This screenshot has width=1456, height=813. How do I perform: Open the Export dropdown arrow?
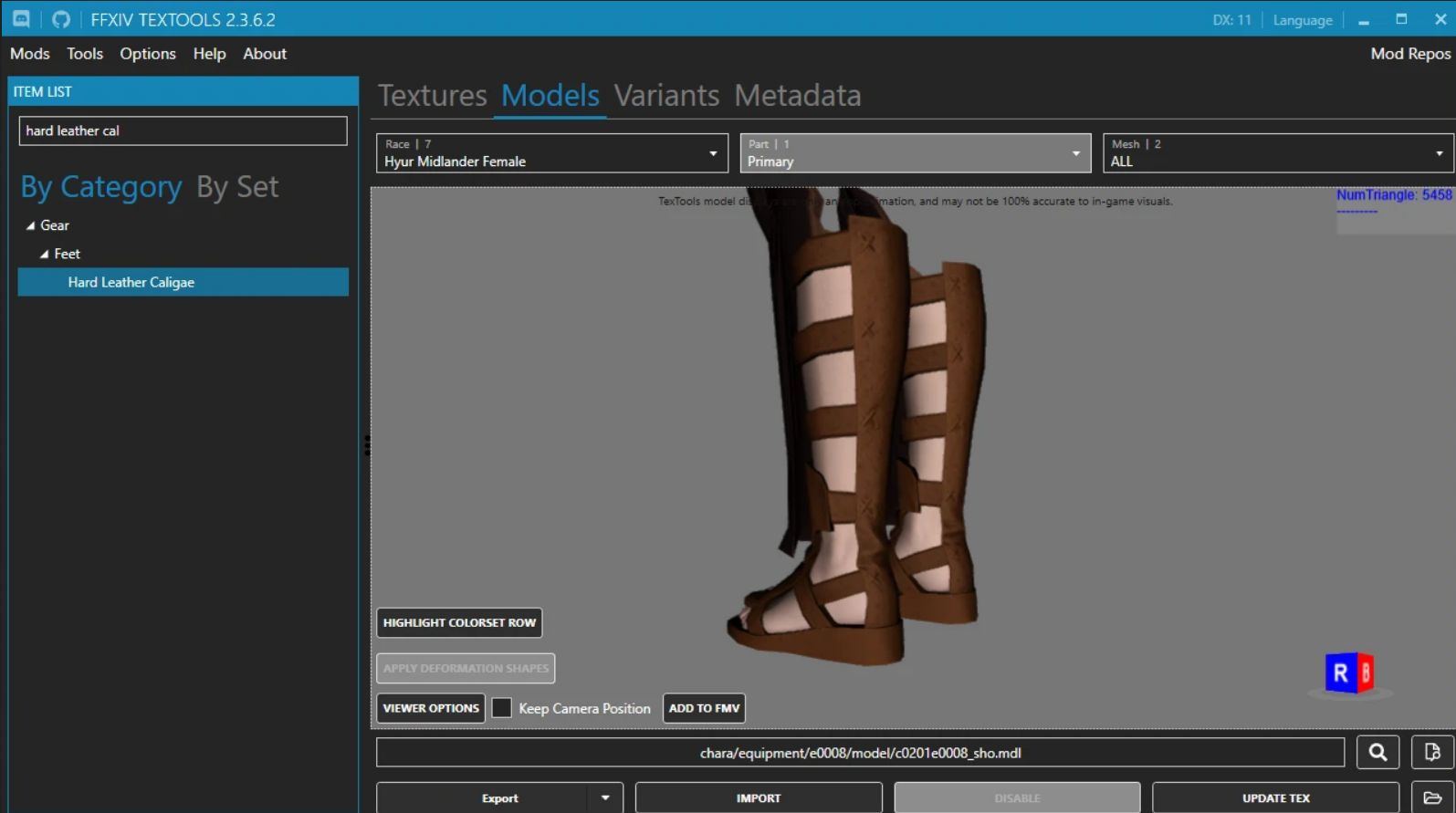click(x=605, y=797)
